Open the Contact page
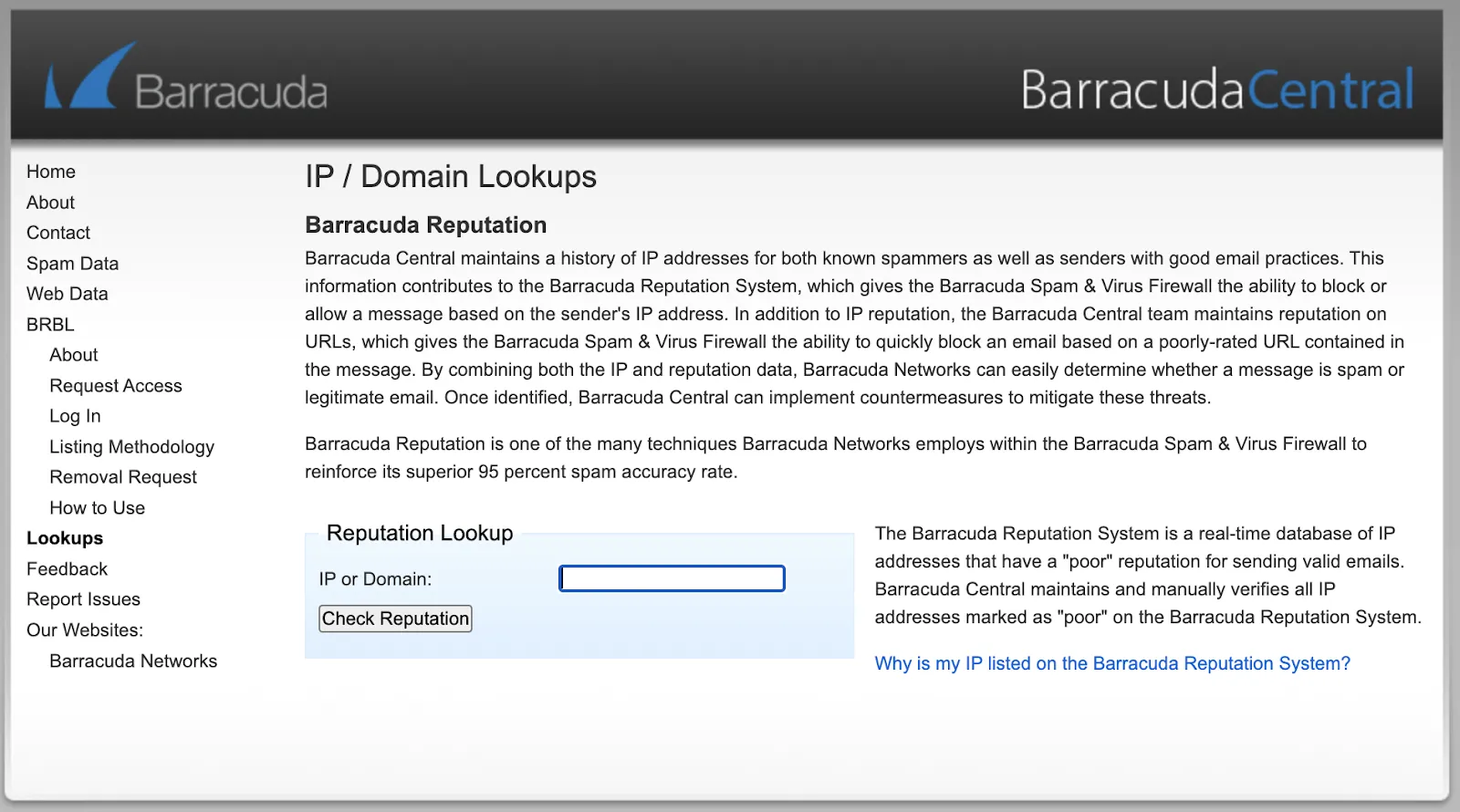 click(58, 233)
